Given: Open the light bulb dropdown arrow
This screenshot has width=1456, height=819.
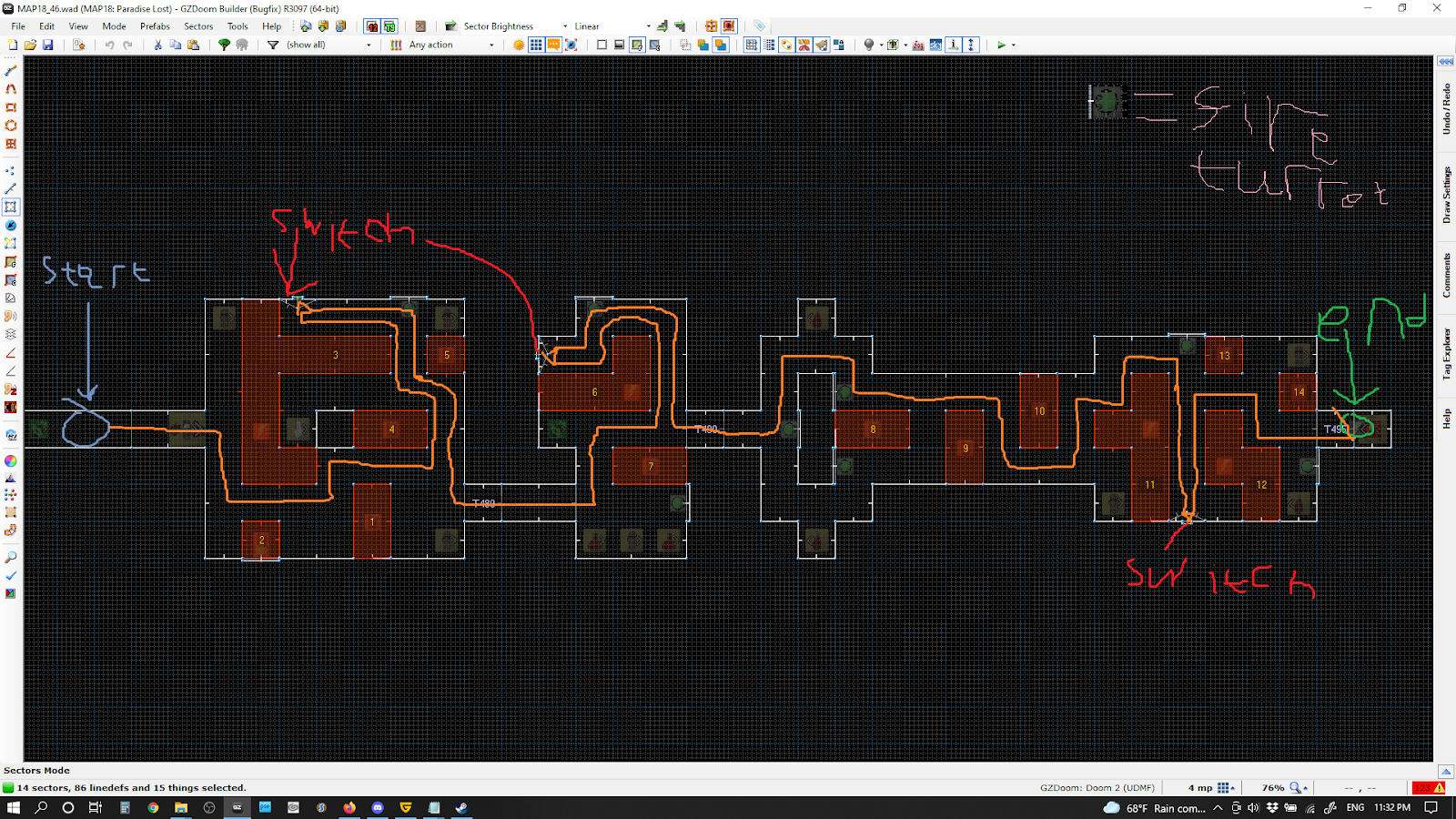Looking at the screenshot, I should pos(881,45).
